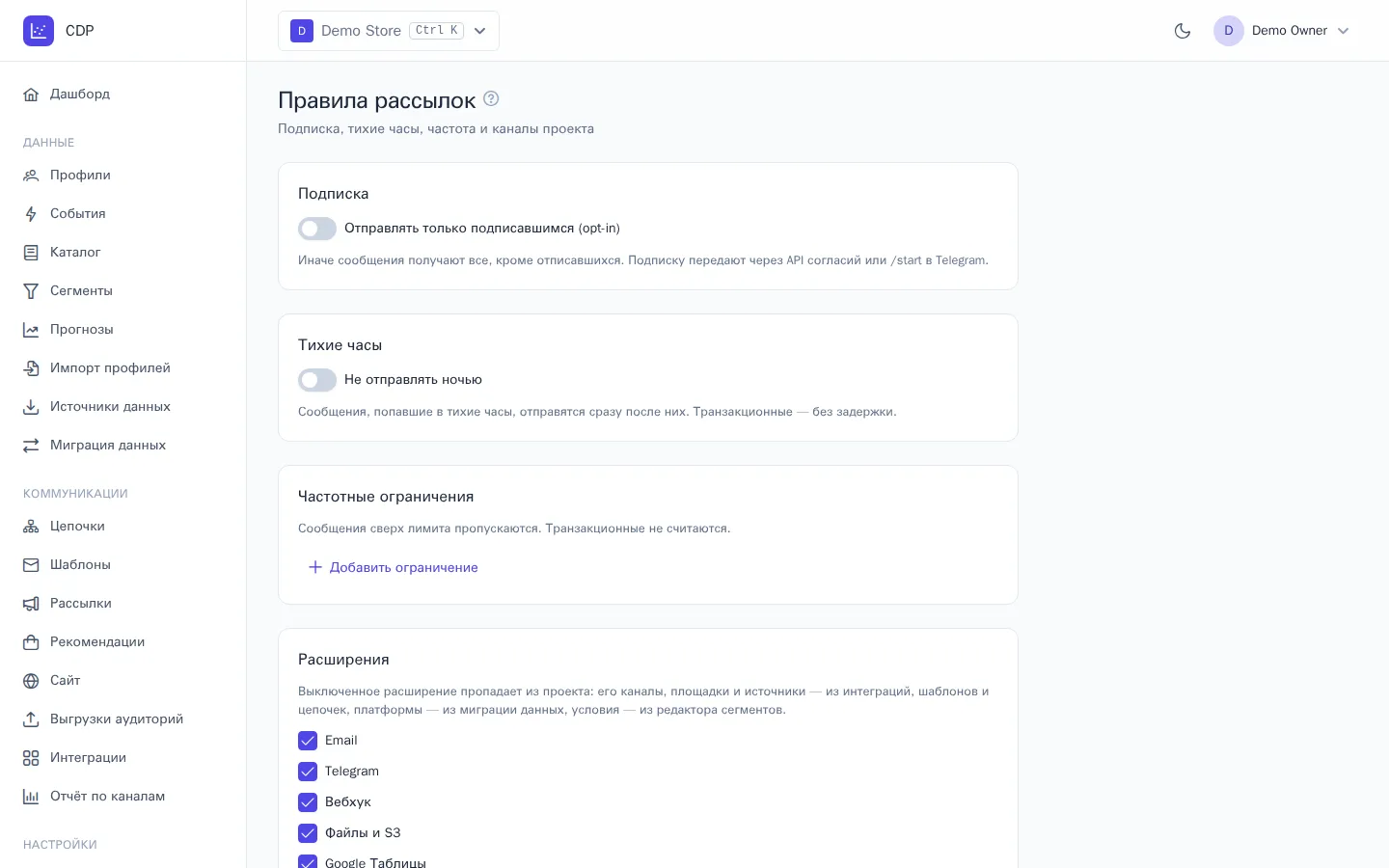Go to Профили section

pos(123,176)
